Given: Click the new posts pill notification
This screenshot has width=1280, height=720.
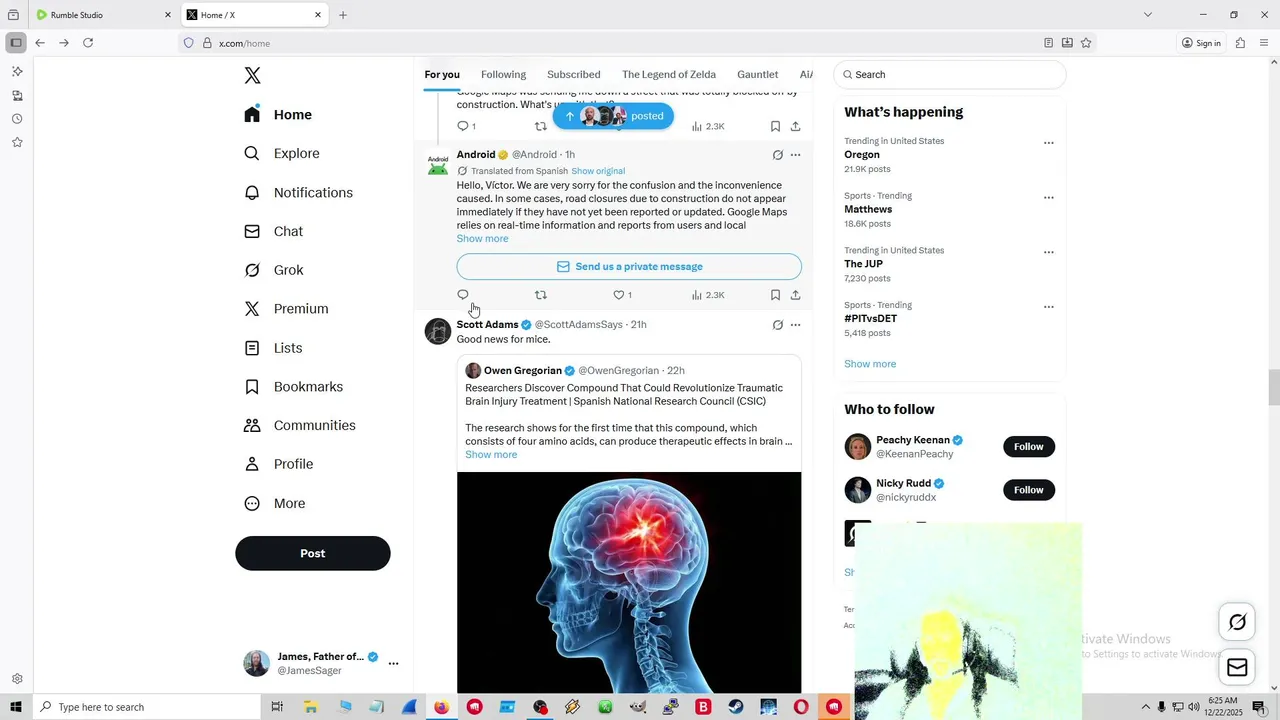Looking at the screenshot, I should pyautogui.click(x=613, y=116).
